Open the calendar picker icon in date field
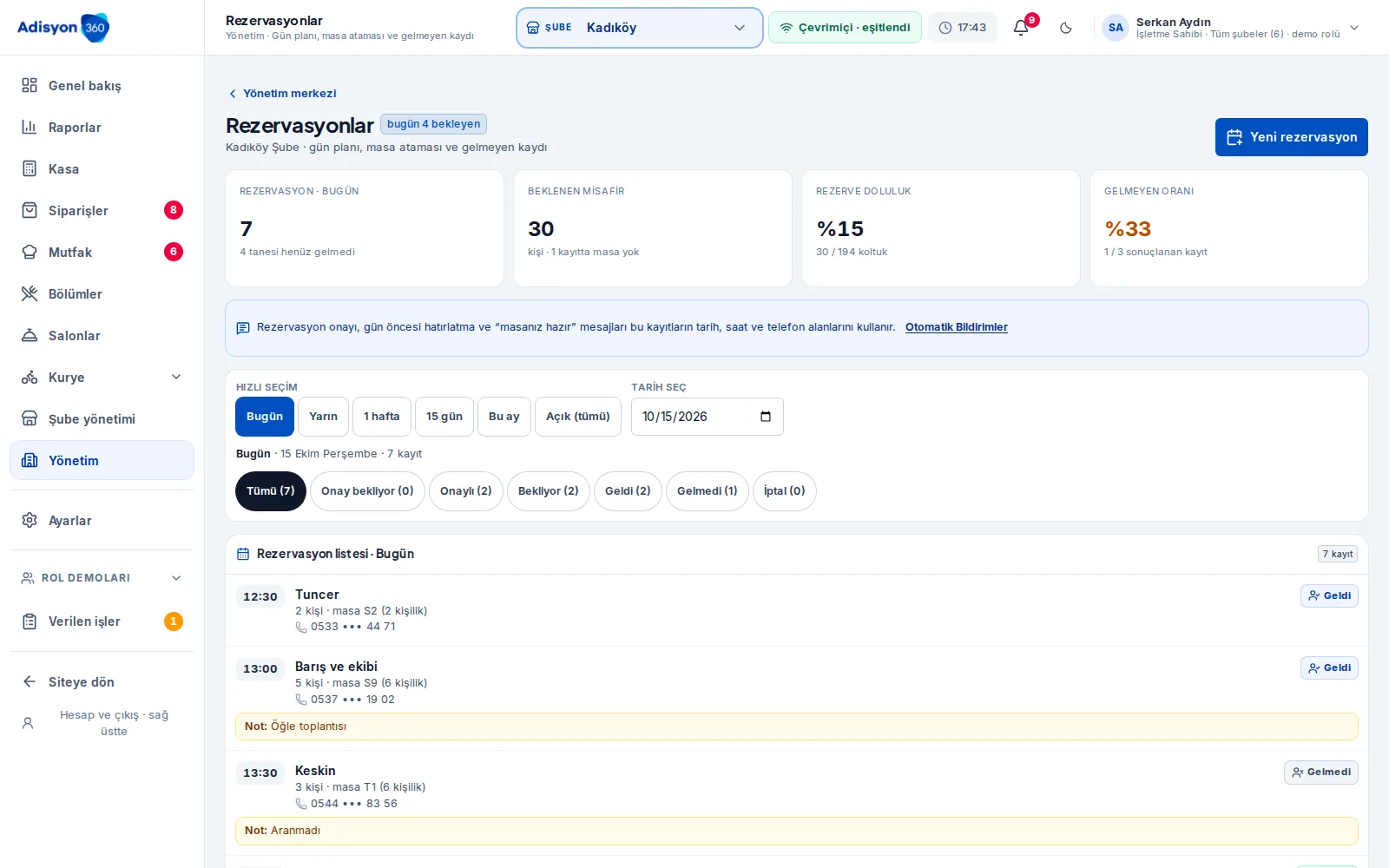 point(766,417)
